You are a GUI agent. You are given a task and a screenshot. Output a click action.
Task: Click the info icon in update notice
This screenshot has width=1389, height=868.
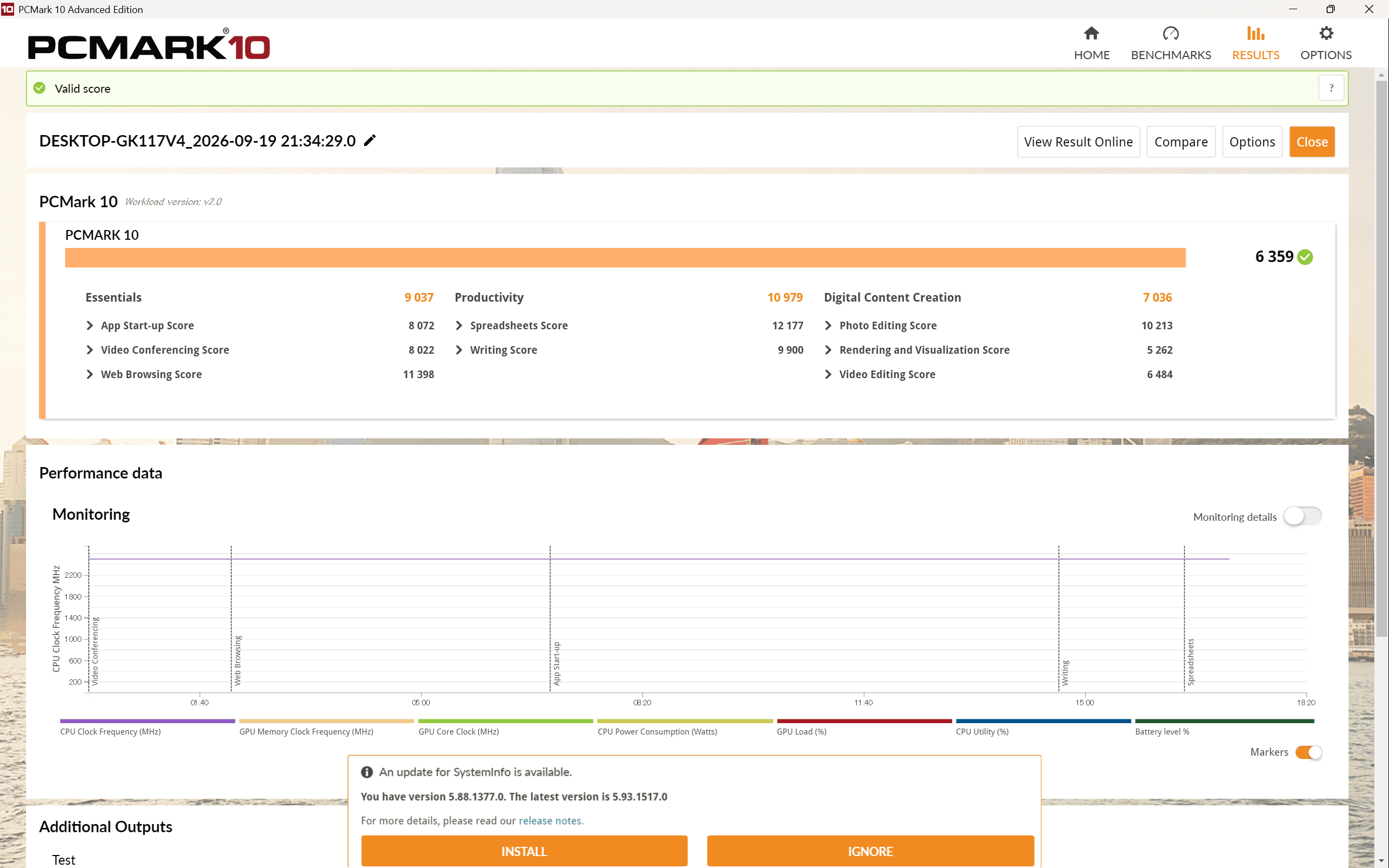367,772
